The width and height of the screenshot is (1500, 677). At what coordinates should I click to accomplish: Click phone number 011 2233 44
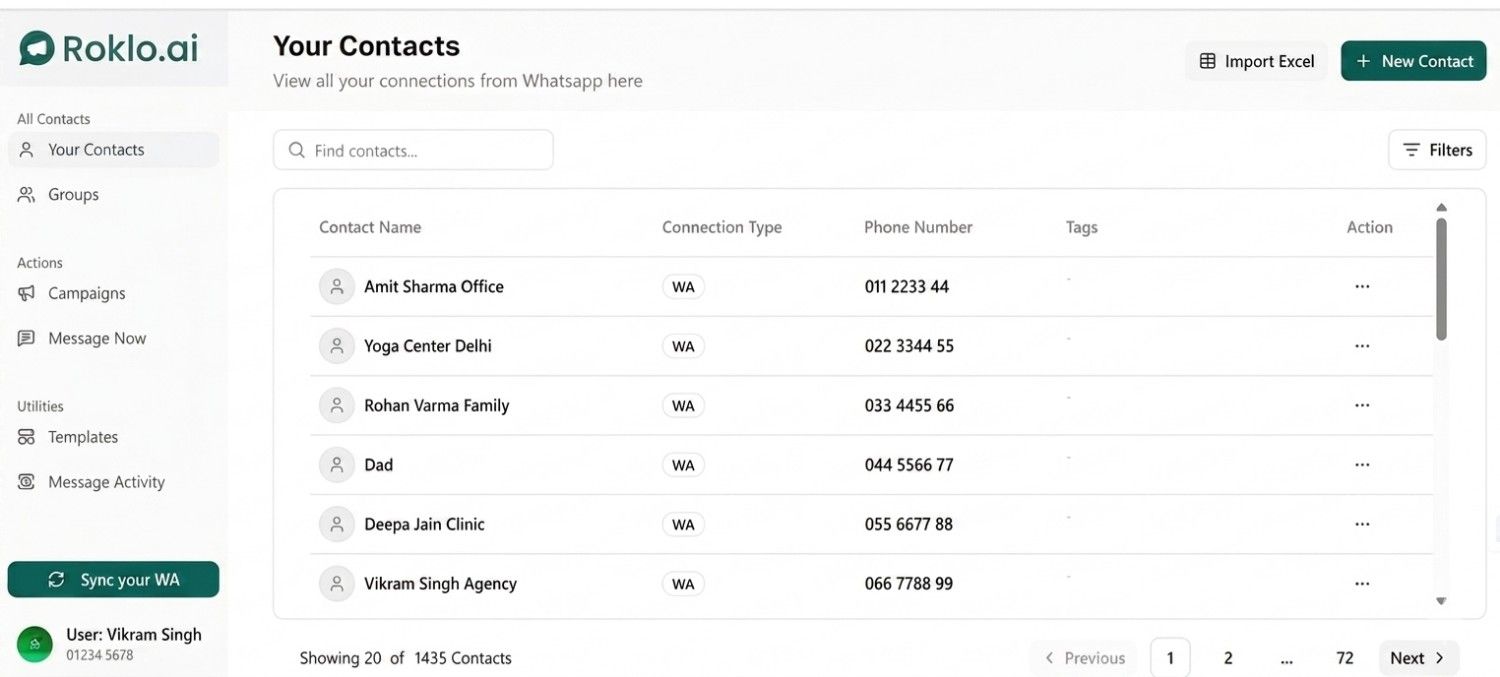tap(907, 287)
